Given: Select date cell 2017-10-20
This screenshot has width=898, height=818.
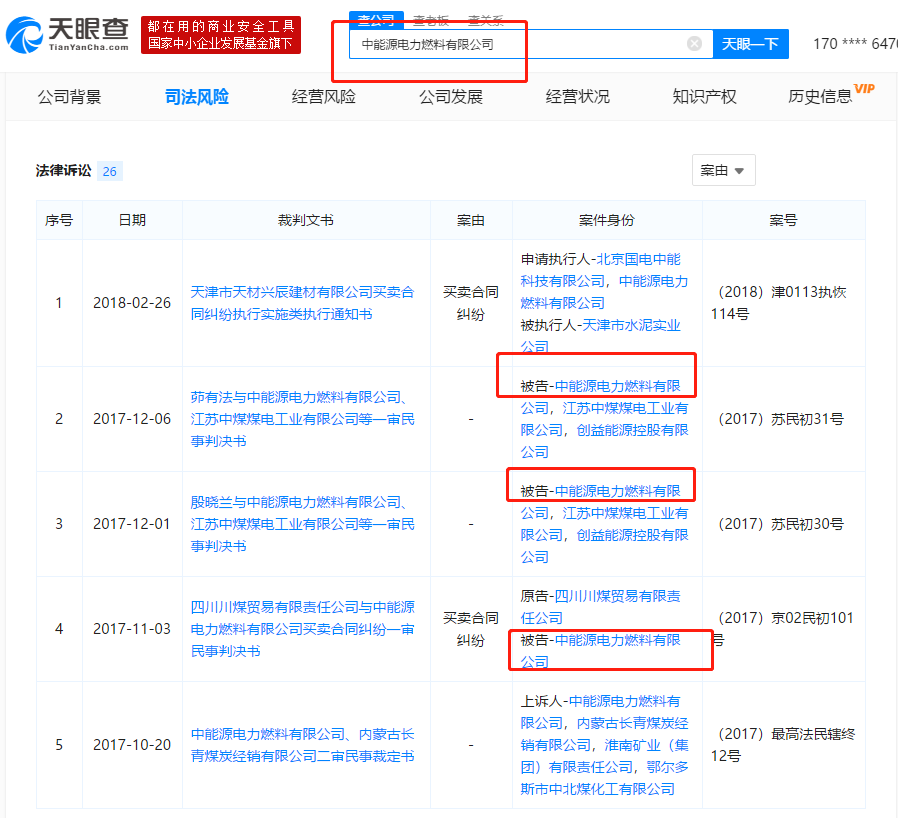Looking at the screenshot, I should (132, 745).
